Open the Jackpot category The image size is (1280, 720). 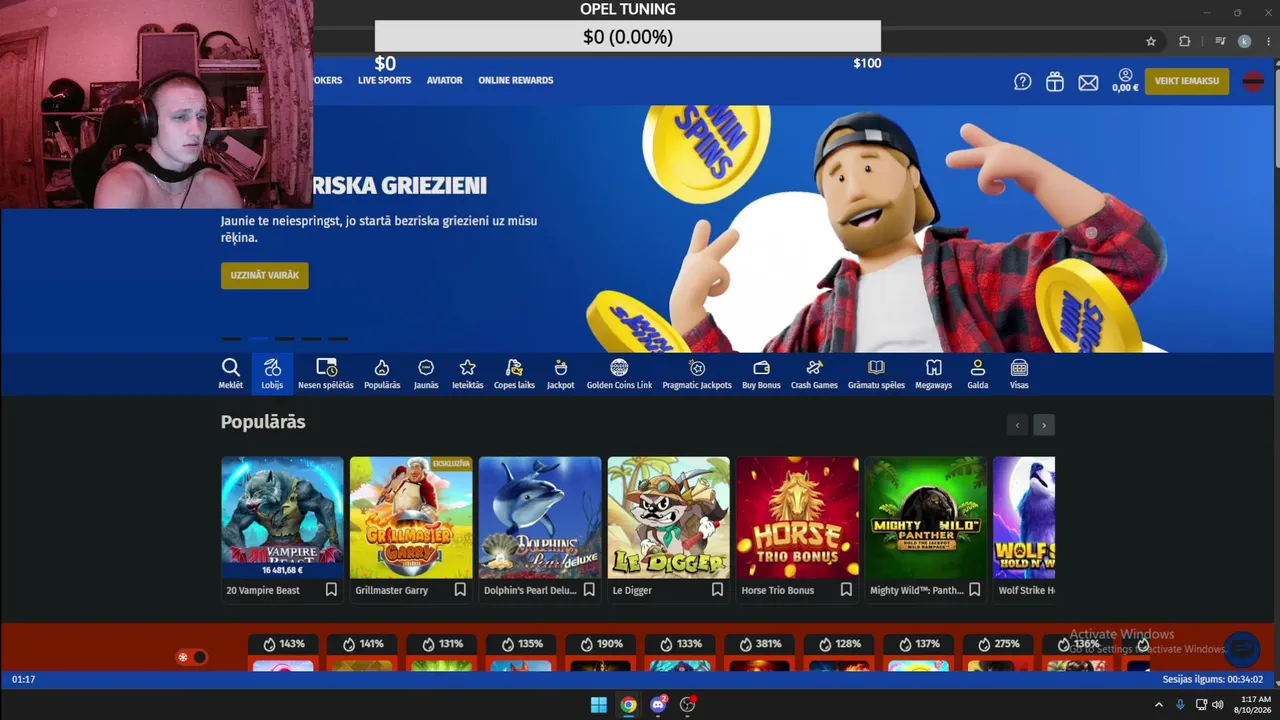click(561, 373)
